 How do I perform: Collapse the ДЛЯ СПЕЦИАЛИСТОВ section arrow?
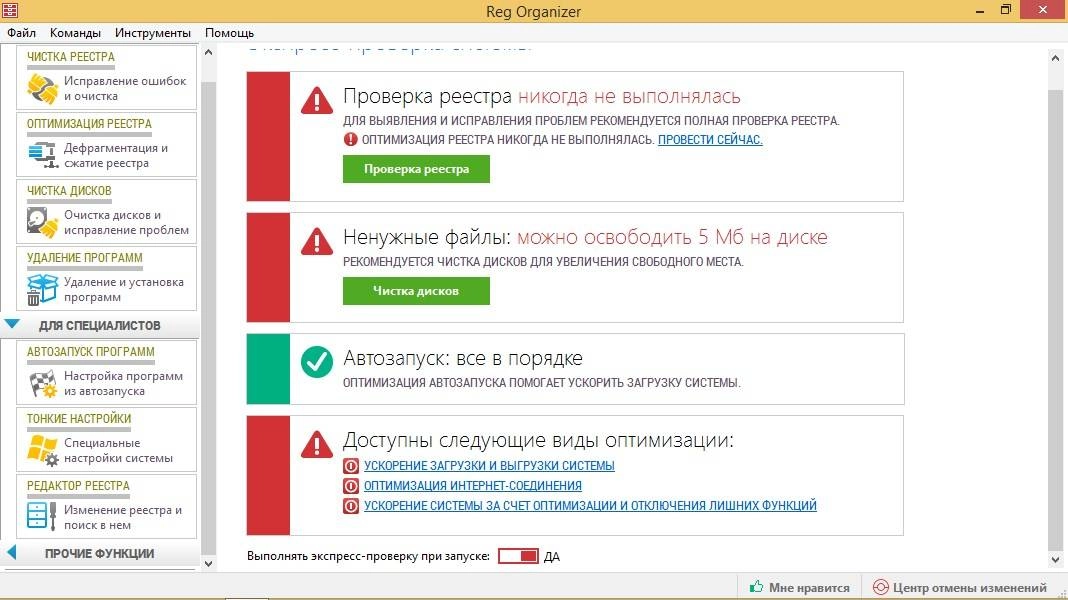point(12,324)
